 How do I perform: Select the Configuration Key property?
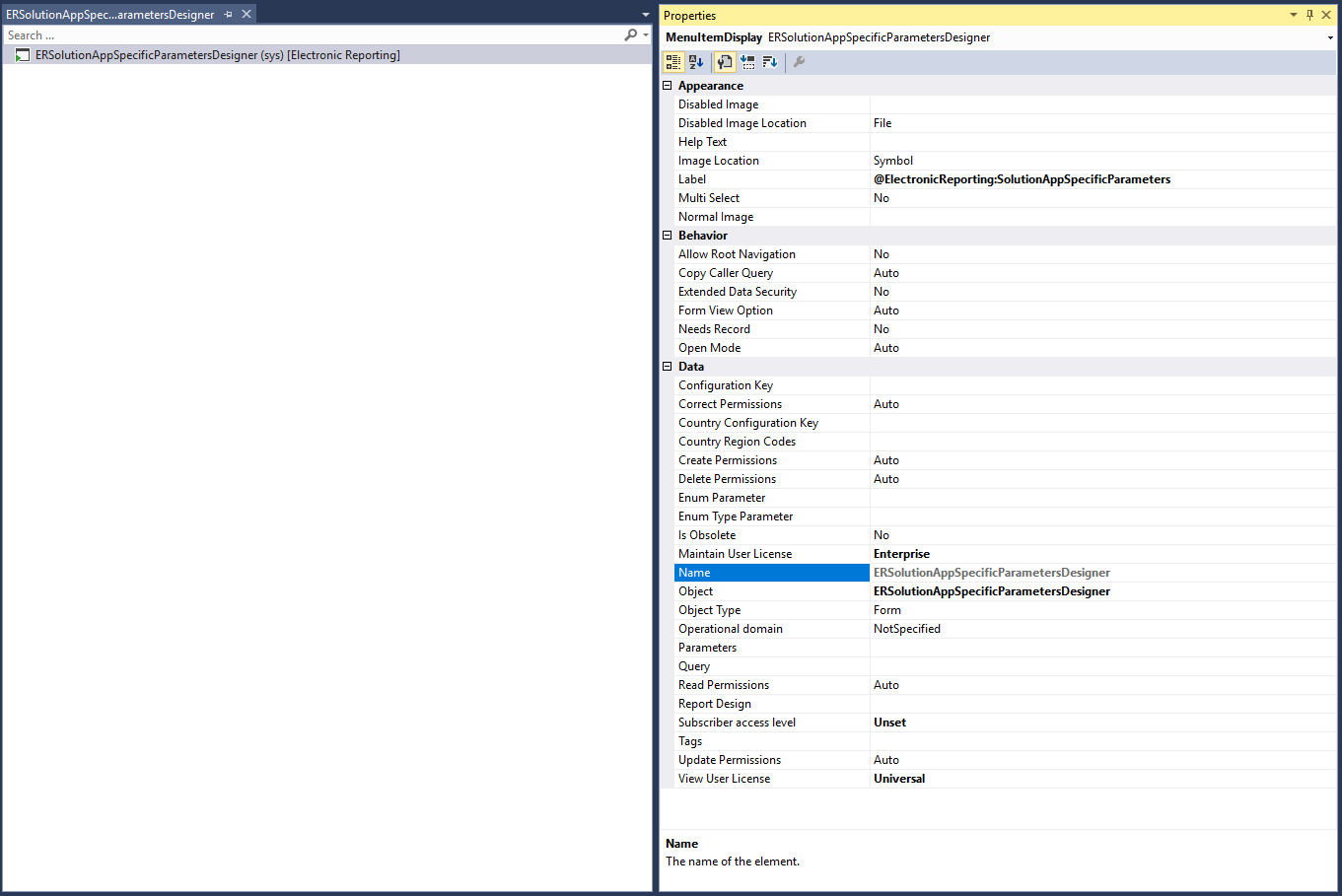(772, 385)
